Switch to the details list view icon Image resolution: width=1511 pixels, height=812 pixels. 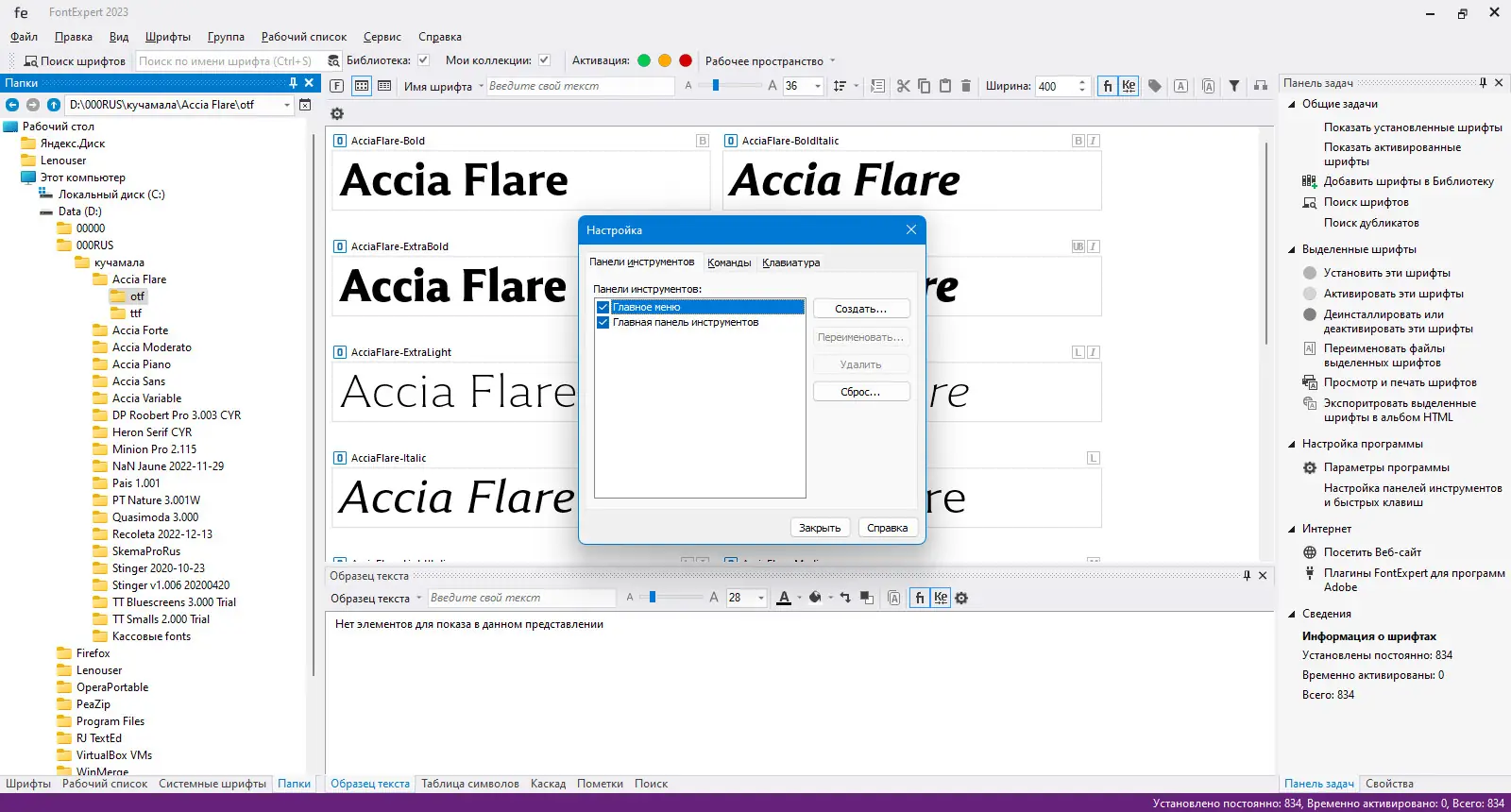pos(384,86)
